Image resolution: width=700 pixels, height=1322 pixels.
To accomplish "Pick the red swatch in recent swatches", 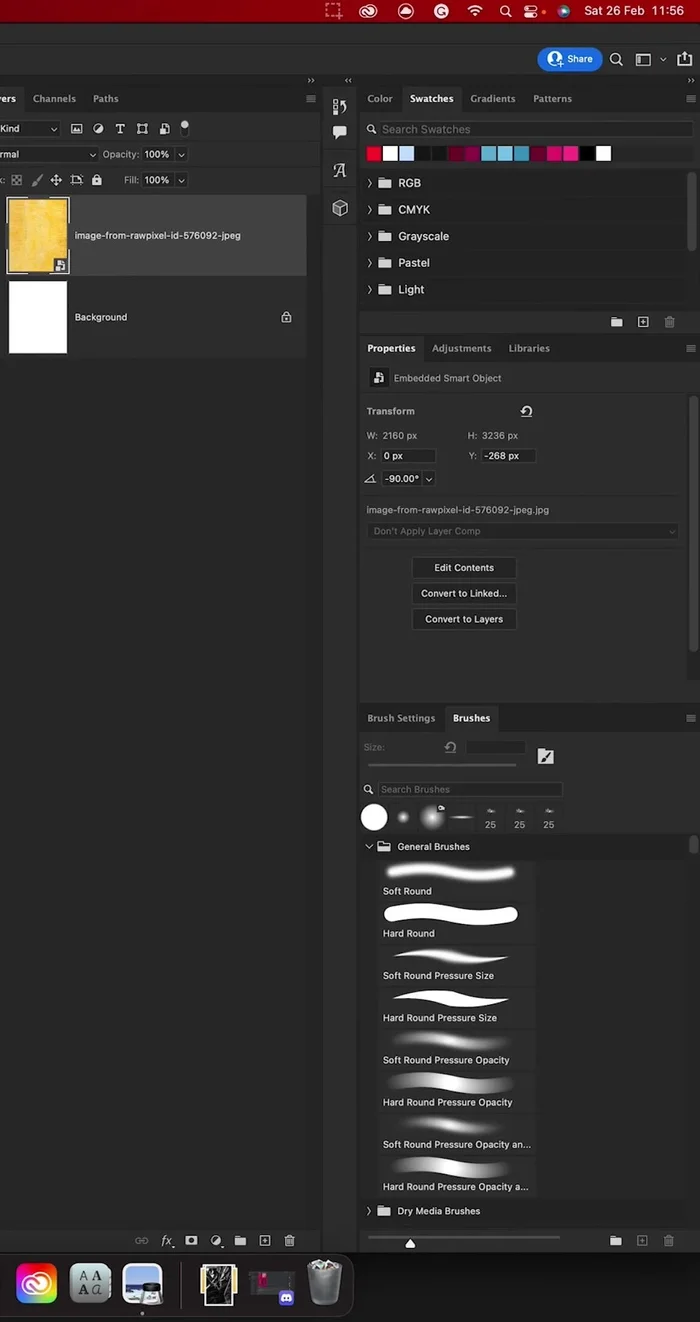I will [374, 154].
